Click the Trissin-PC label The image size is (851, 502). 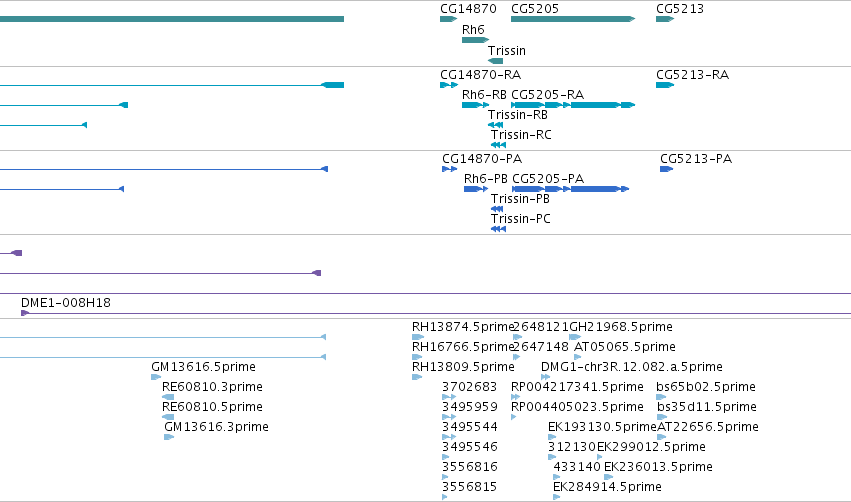(x=520, y=219)
